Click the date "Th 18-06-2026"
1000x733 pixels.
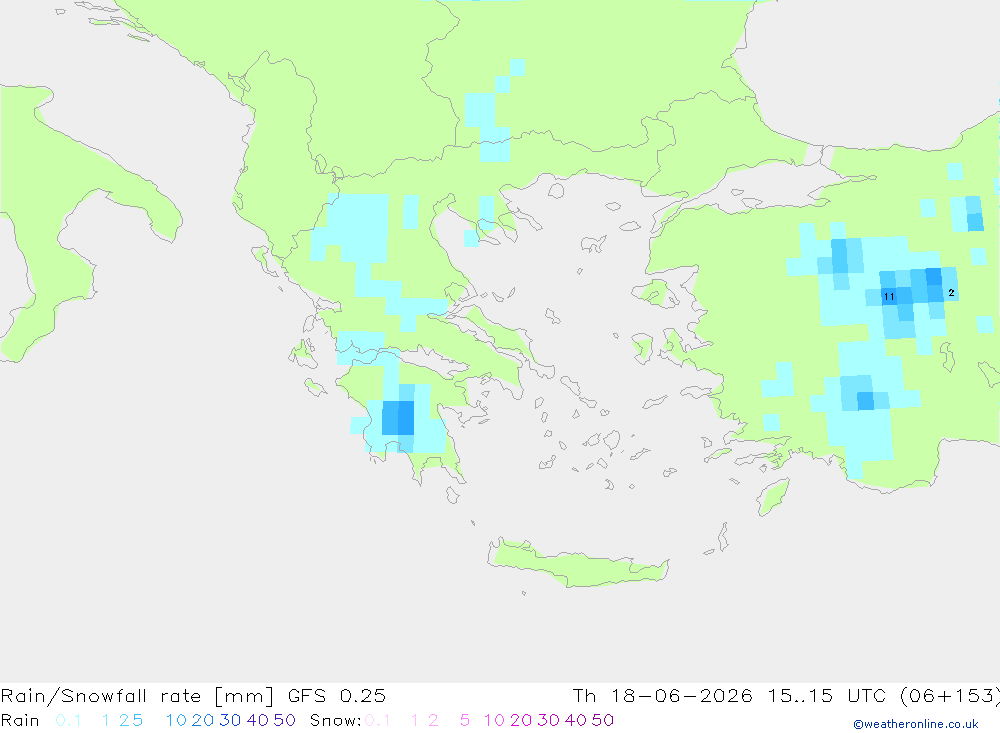(663, 695)
